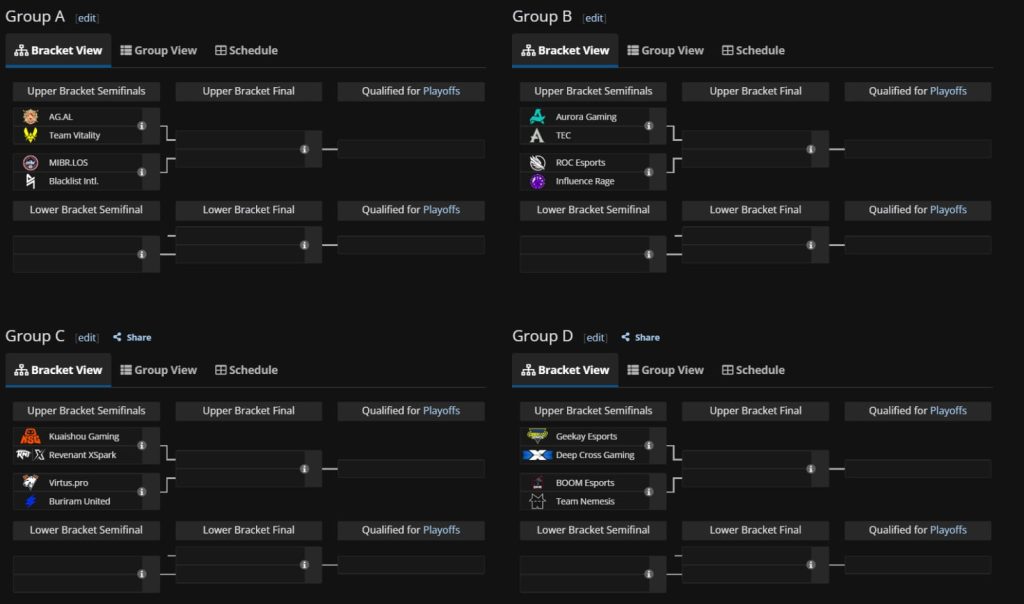1024x604 pixels.
Task: Open match info for BOOM Esports vs Team Nemesis
Action: 648,492
